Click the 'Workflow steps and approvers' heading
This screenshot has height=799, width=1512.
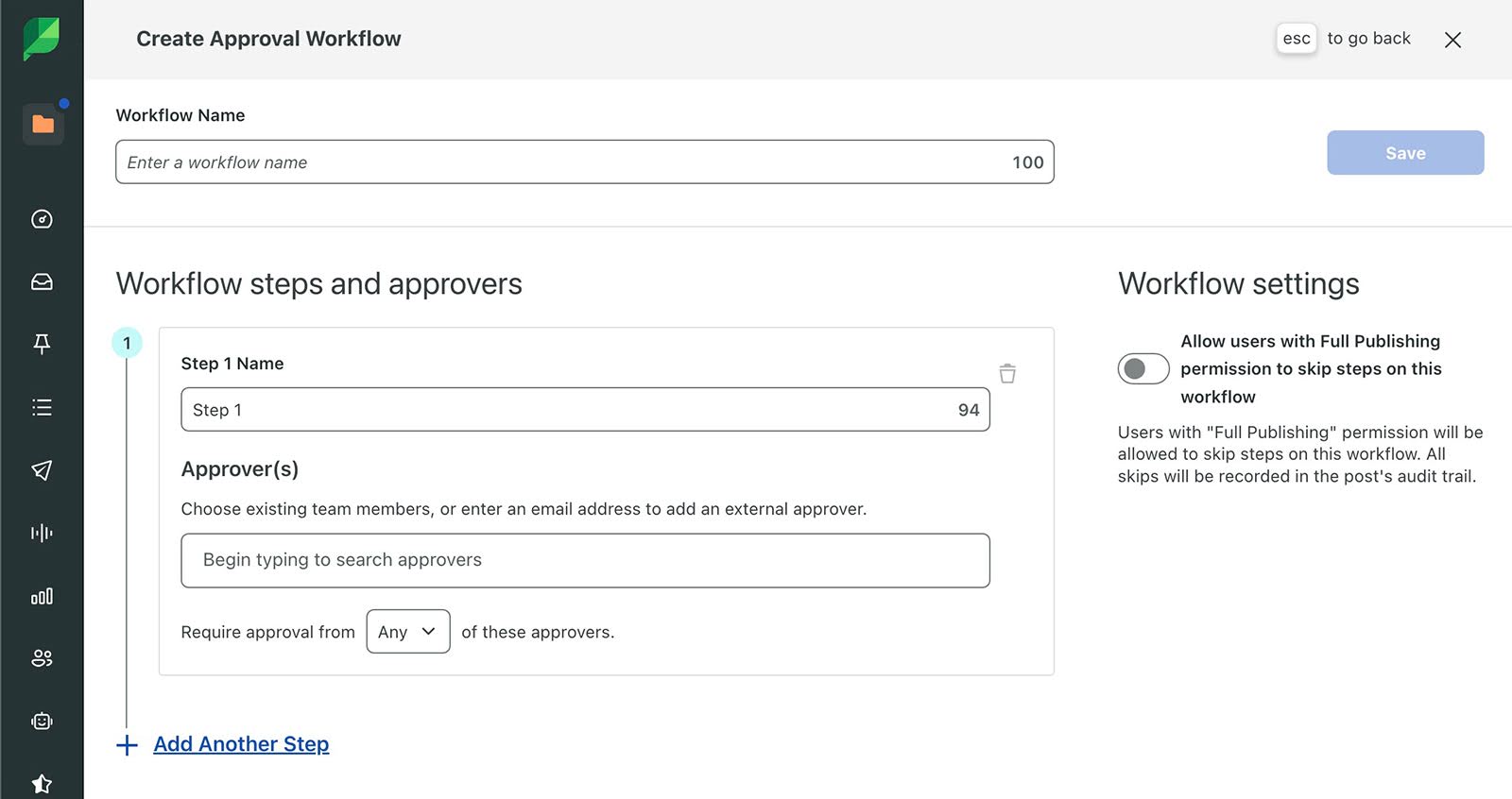[x=318, y=284]
